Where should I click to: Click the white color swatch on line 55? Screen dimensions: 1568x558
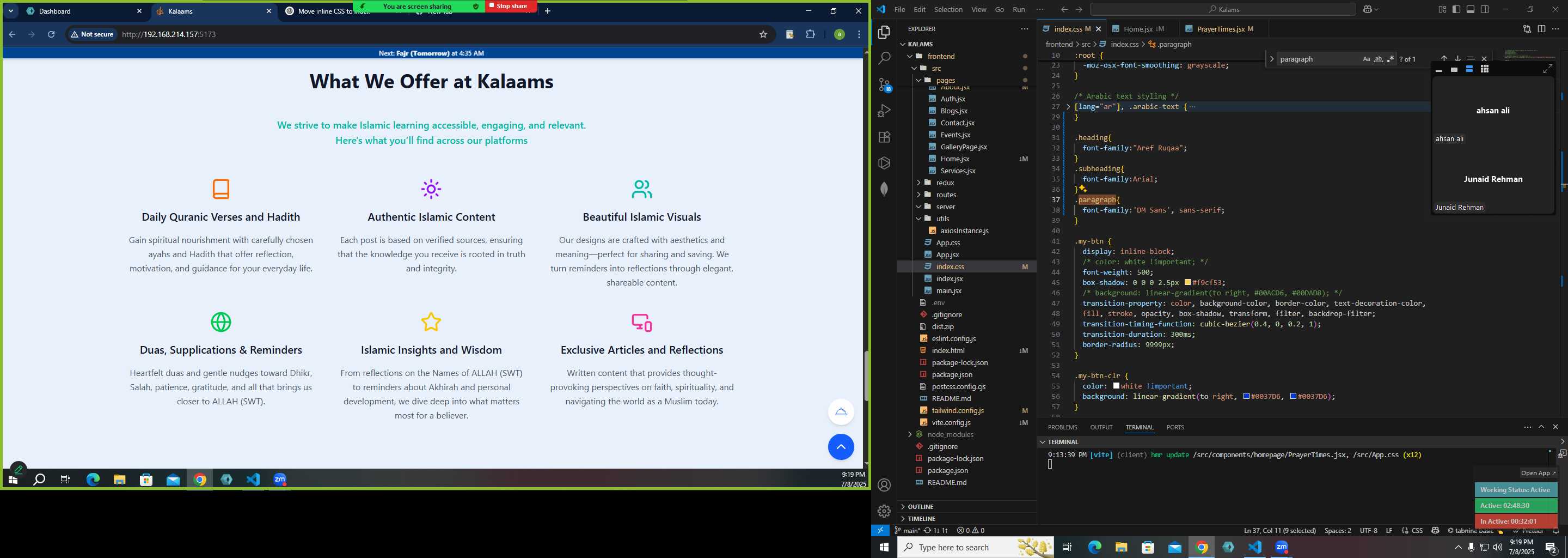pos(1116,386)
